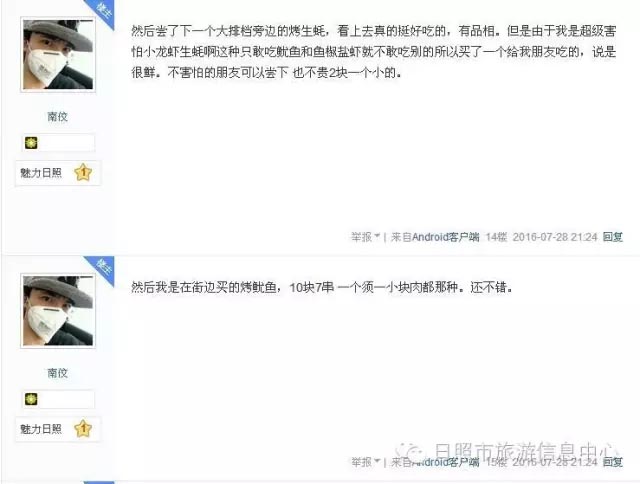Click the blue 楼主 ribbon on first post

click(x=102, y=11)
